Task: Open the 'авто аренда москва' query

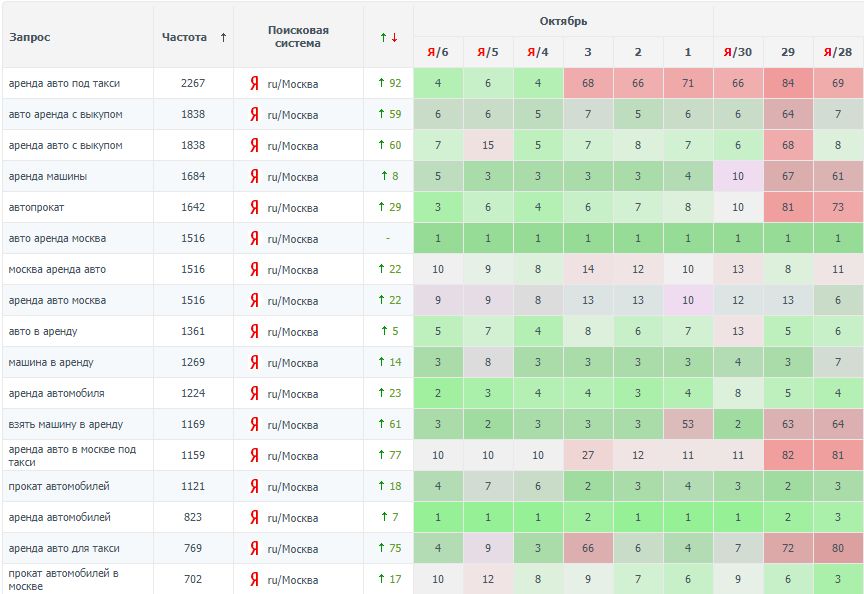Action: 57,239
